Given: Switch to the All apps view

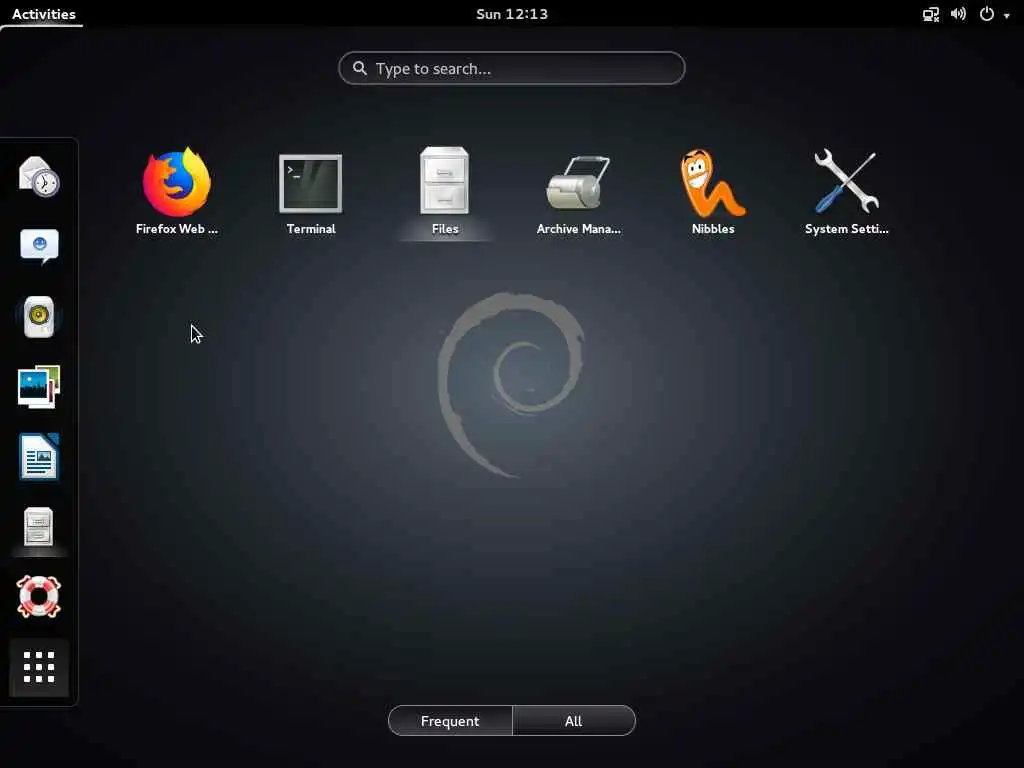Looking at the screenshot, I should point(573,720).
